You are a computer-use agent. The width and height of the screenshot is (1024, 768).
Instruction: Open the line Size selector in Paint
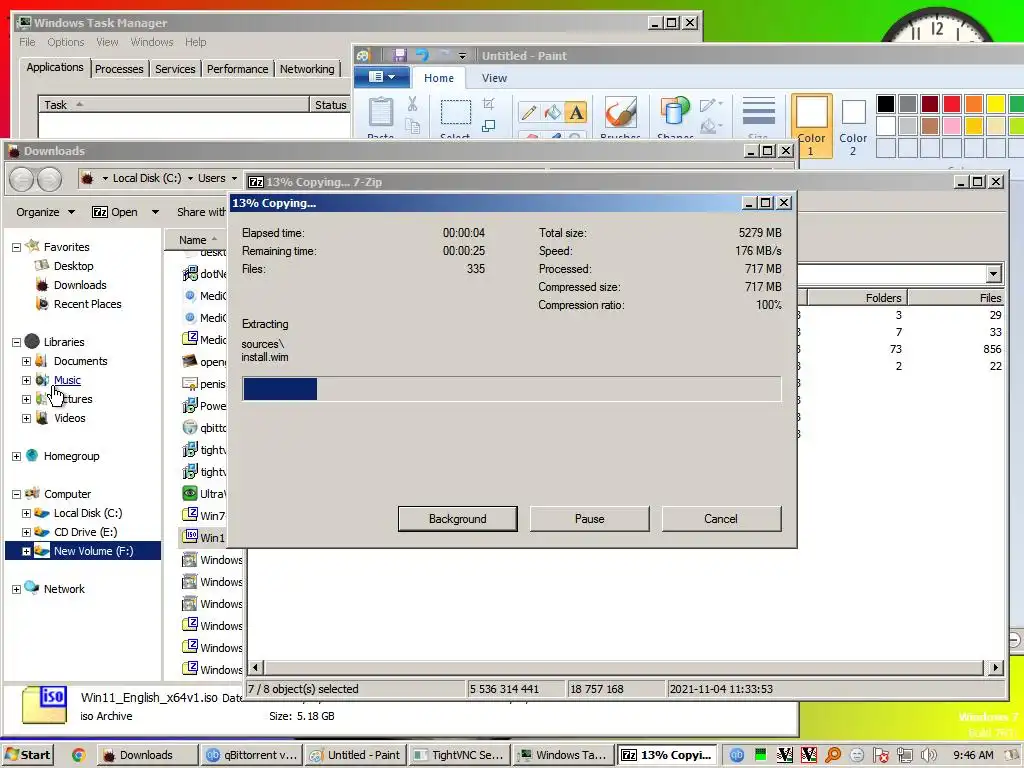click(x=759, y=111)
